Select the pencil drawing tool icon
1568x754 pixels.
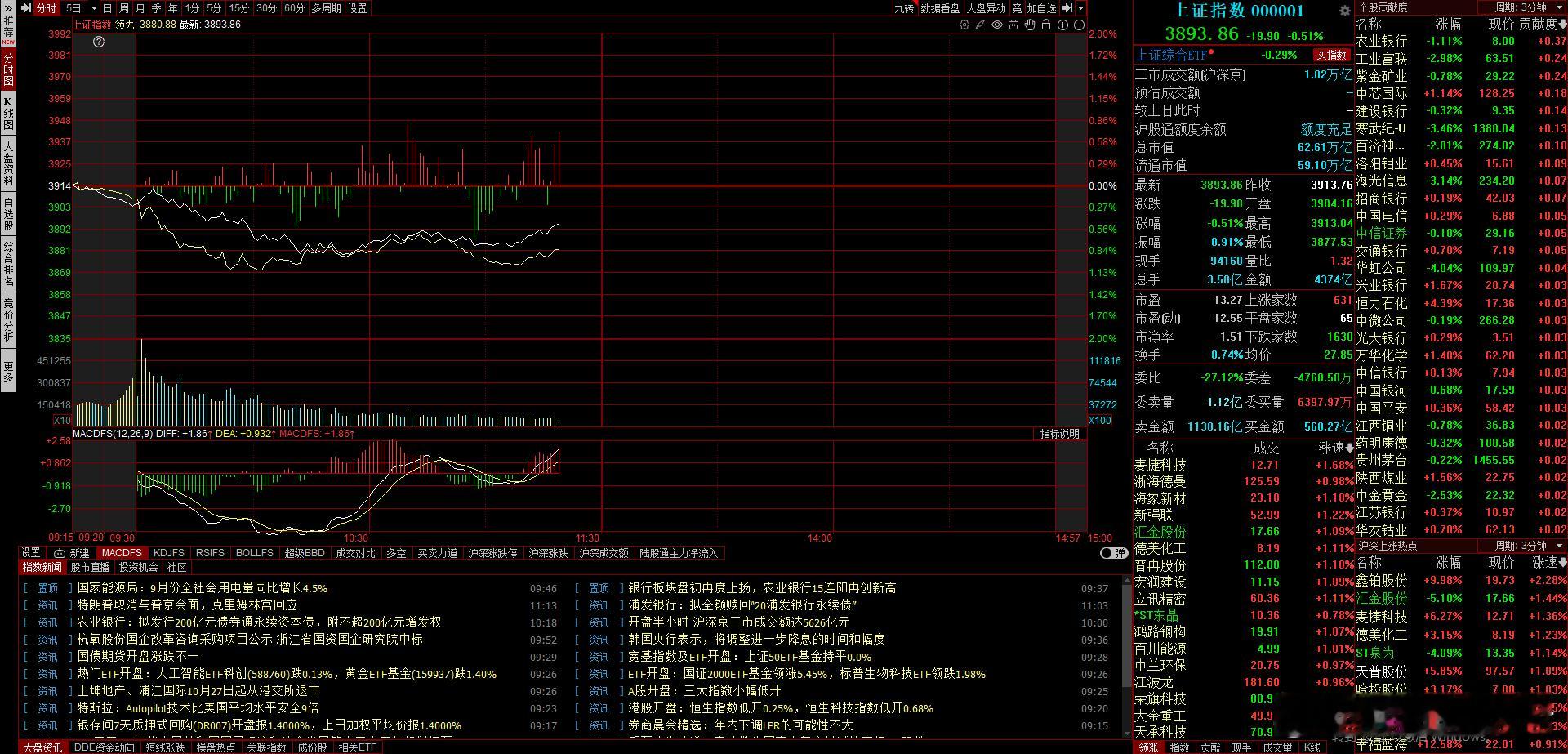(981, 25)
